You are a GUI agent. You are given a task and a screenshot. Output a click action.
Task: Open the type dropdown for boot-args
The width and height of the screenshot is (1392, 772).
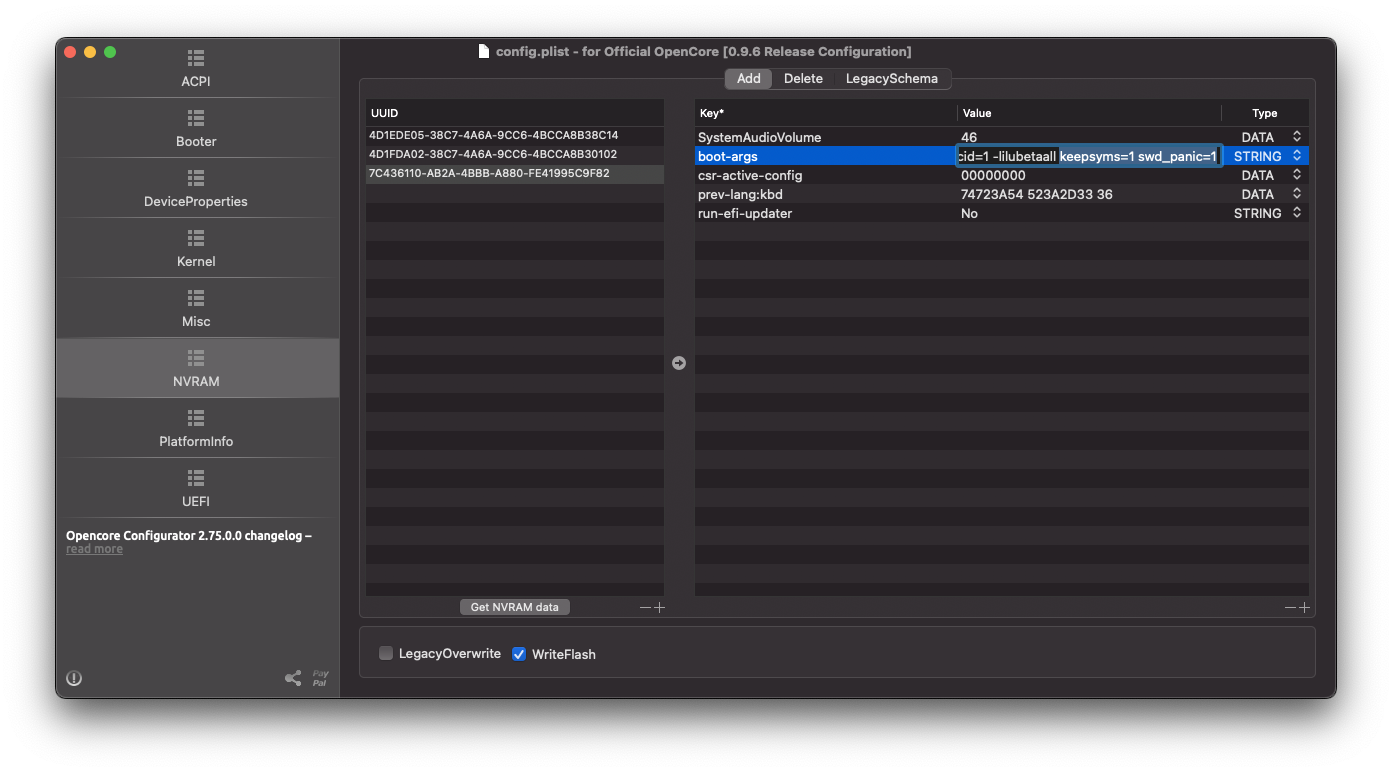[x=1297, y=156]
